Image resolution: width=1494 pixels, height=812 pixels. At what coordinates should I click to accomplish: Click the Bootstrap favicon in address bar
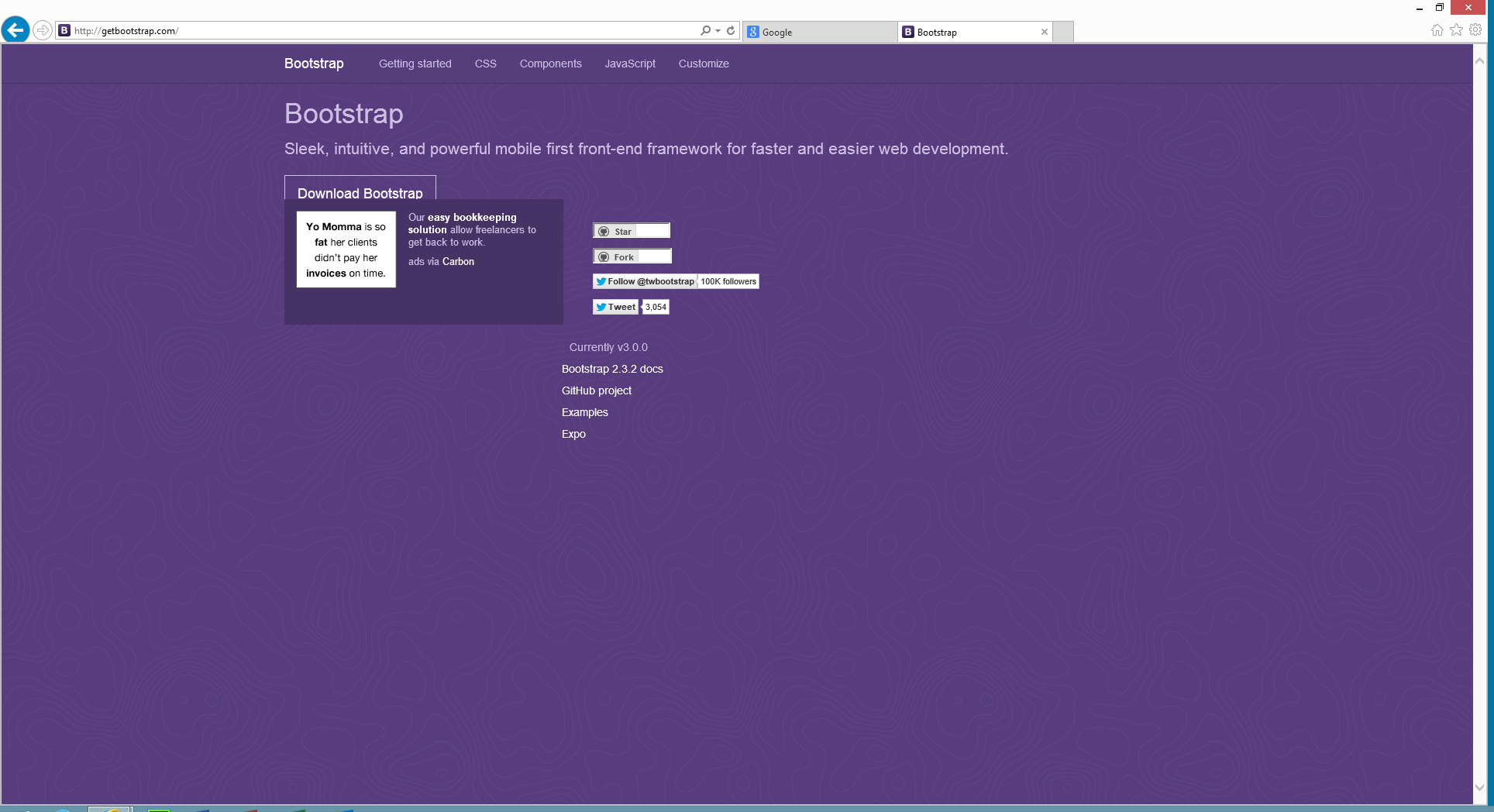tap(64, 30)
